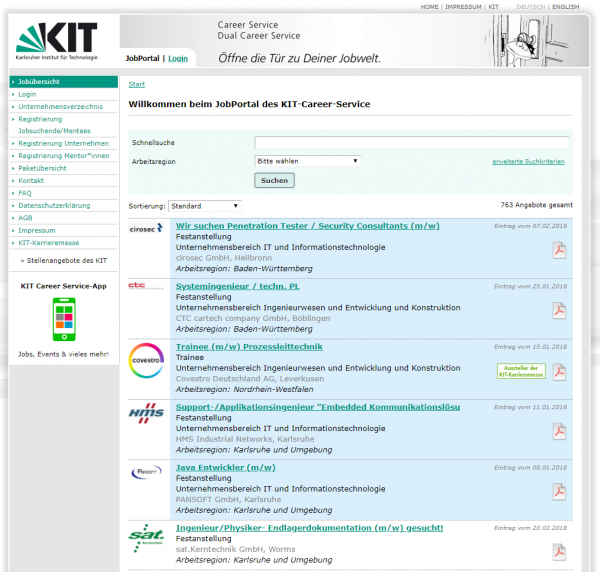The height and width of the screenshot is (572, 600).
Task: Open KIT-Karrieremesse in the sidebar
Action: (x=49, y=243)
